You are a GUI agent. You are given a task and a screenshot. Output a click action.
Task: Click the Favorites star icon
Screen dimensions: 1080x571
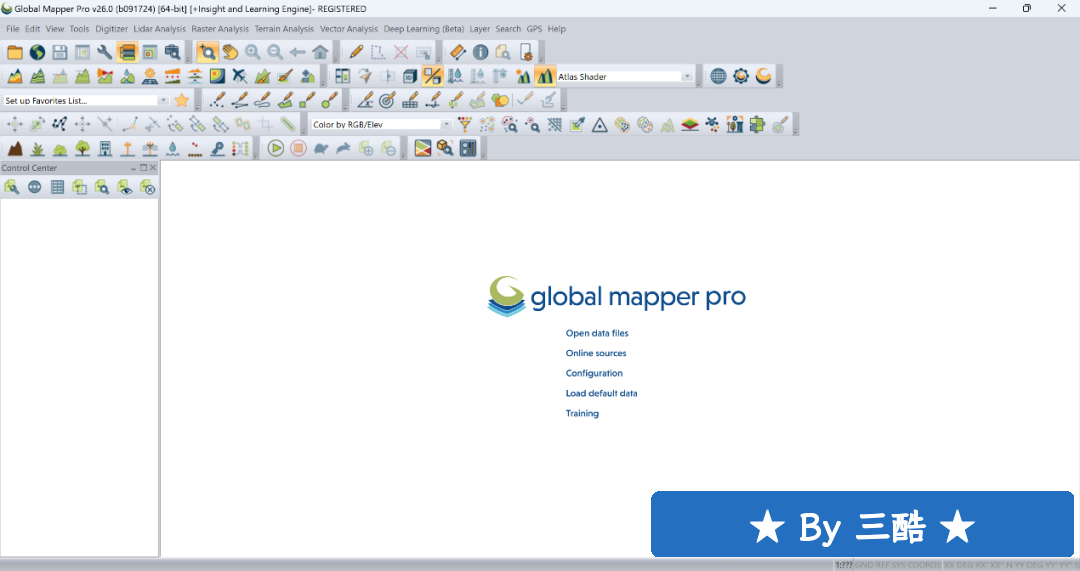pos(182,101)
